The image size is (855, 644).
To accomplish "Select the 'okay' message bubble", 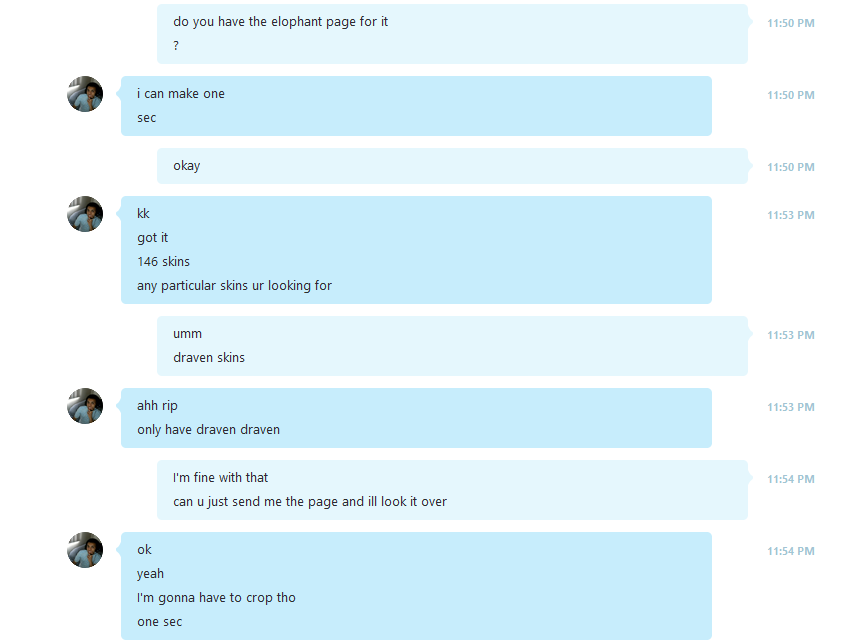I will click(452, 166).
